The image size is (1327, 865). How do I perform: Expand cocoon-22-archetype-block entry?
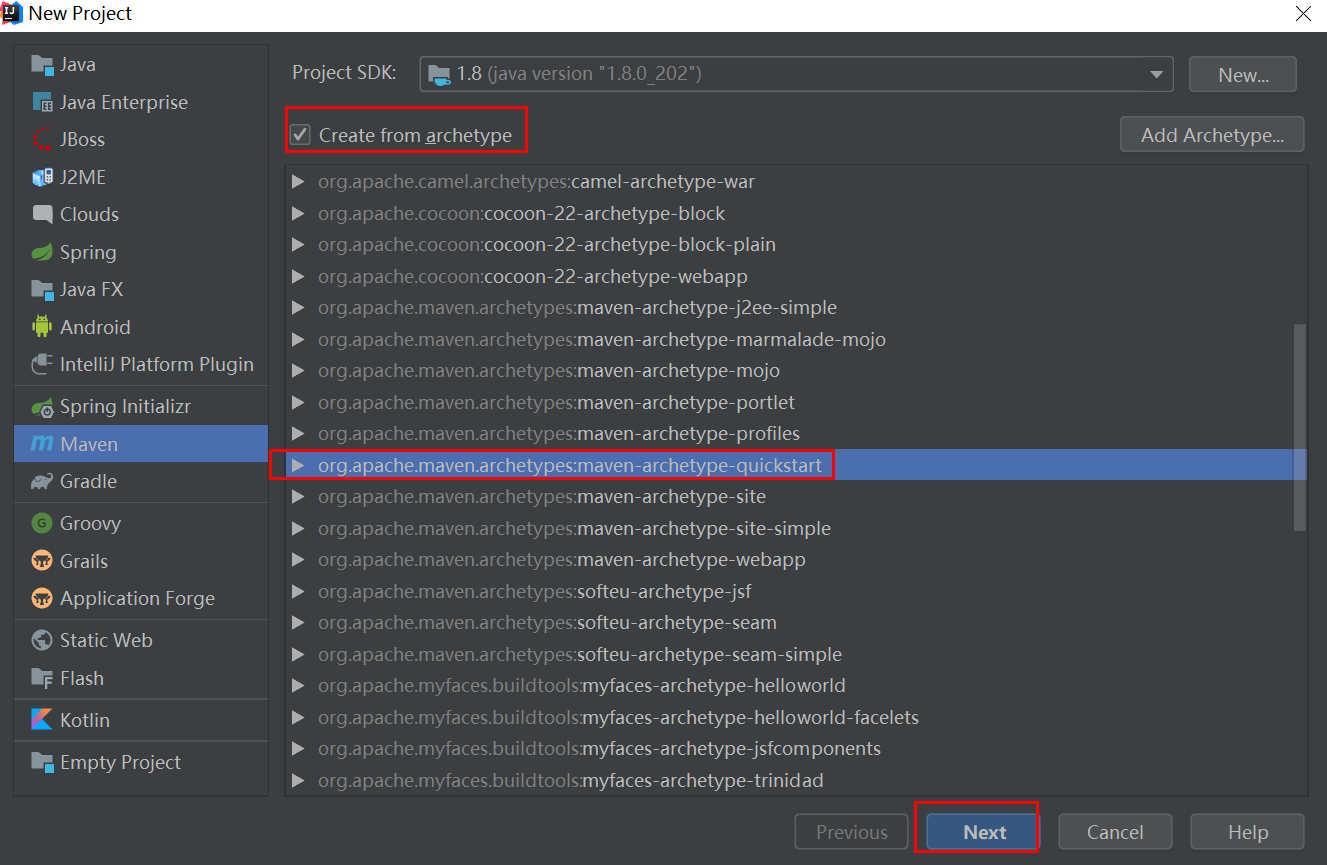tap(297, 214)
